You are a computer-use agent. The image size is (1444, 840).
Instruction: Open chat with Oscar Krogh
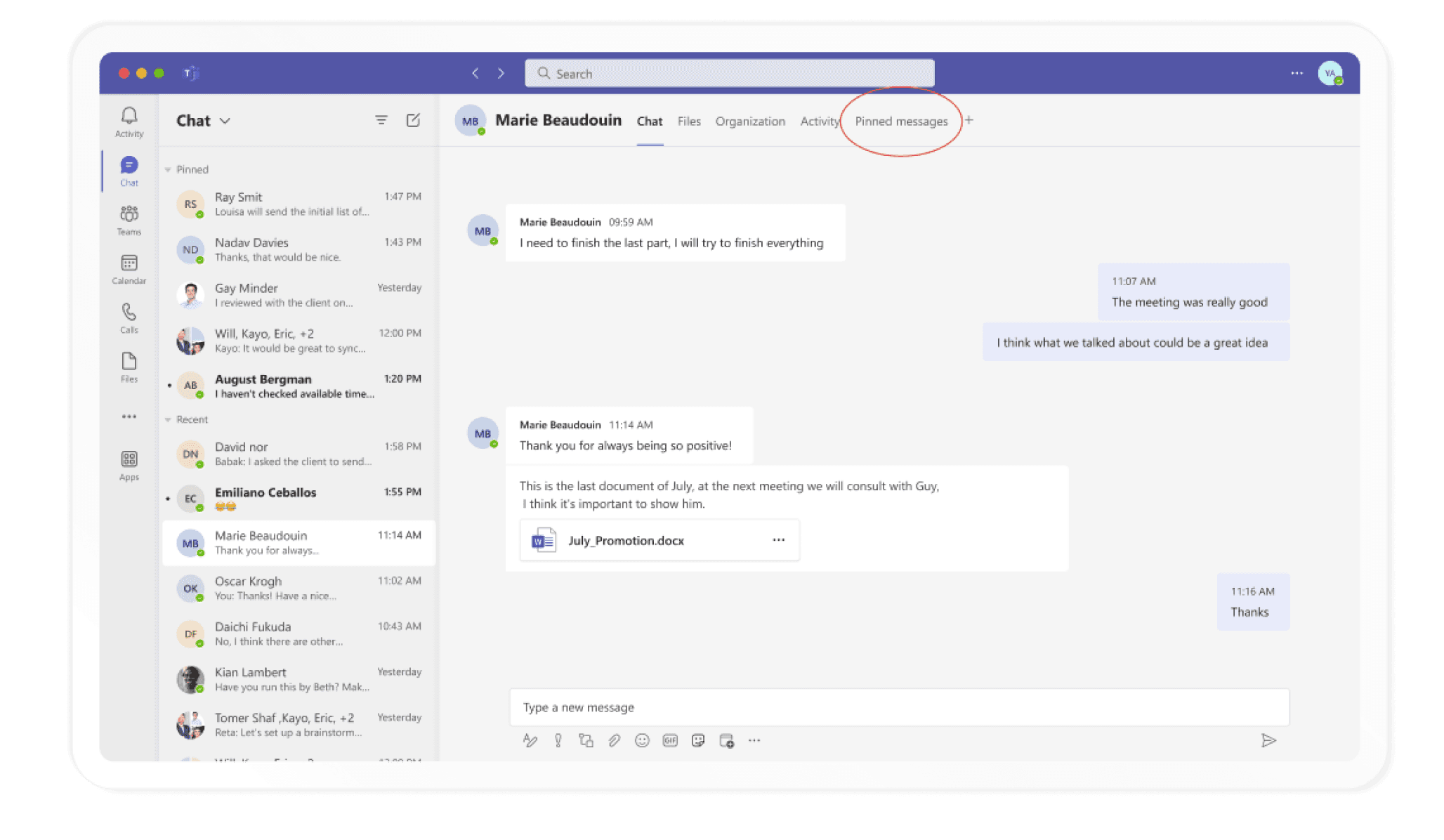click(298, 588)
